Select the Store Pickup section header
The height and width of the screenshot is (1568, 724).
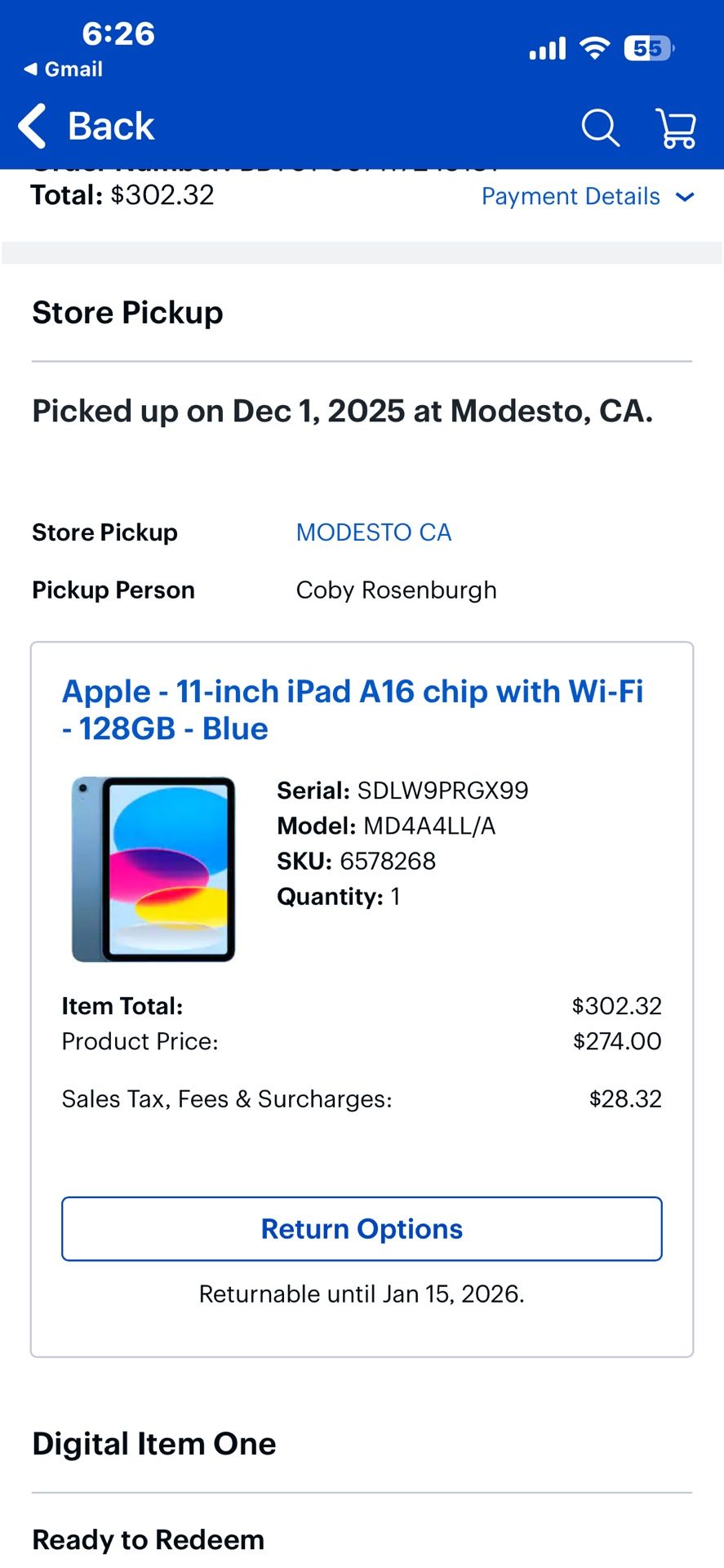pos(127,312)
